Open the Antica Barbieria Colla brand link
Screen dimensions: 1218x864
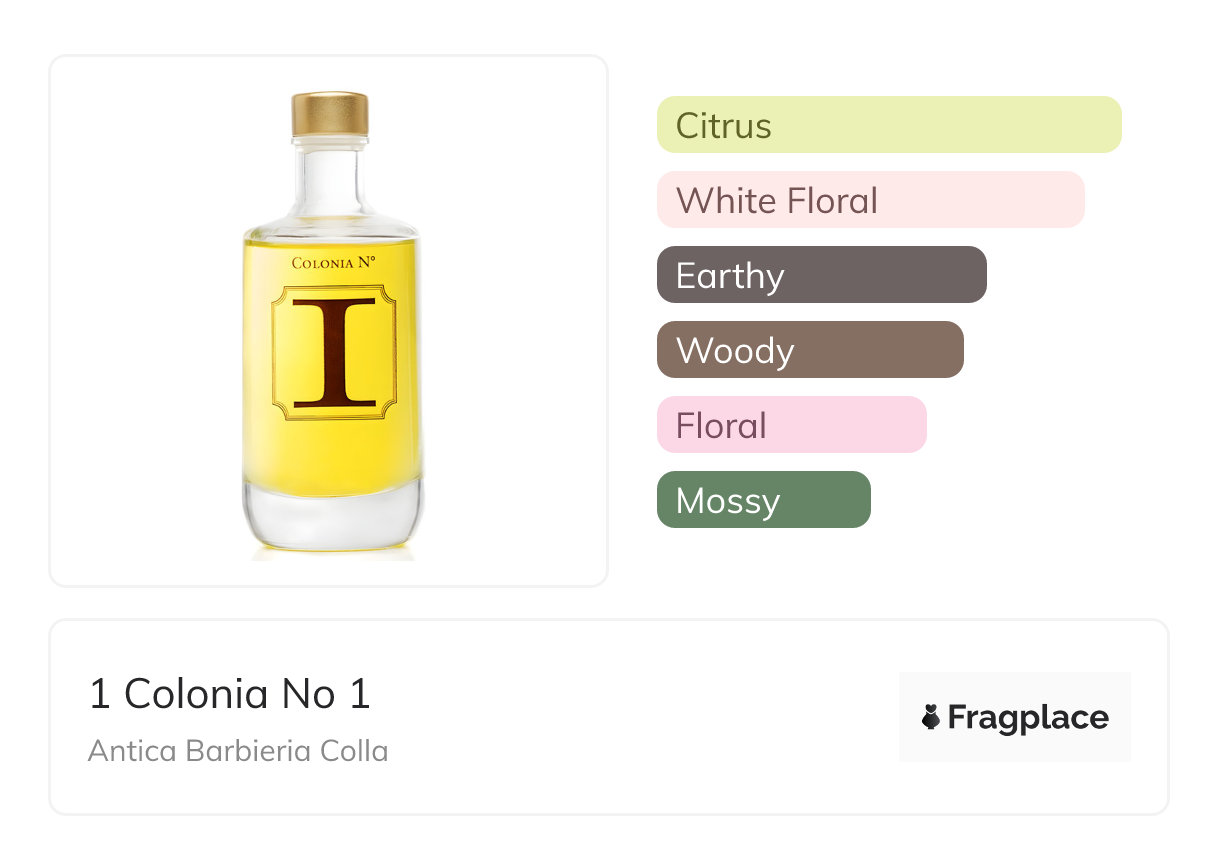coord(238,750)
